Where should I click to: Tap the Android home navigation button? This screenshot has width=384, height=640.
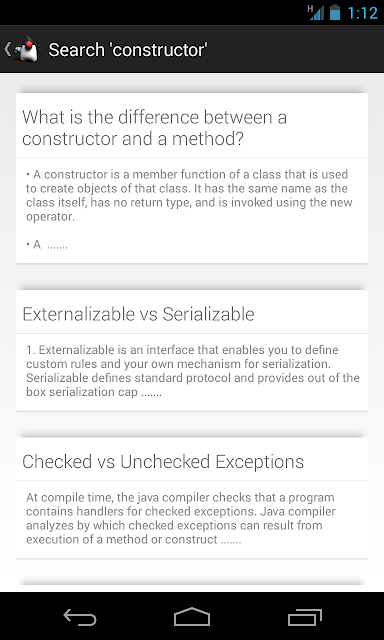point(192,617)
